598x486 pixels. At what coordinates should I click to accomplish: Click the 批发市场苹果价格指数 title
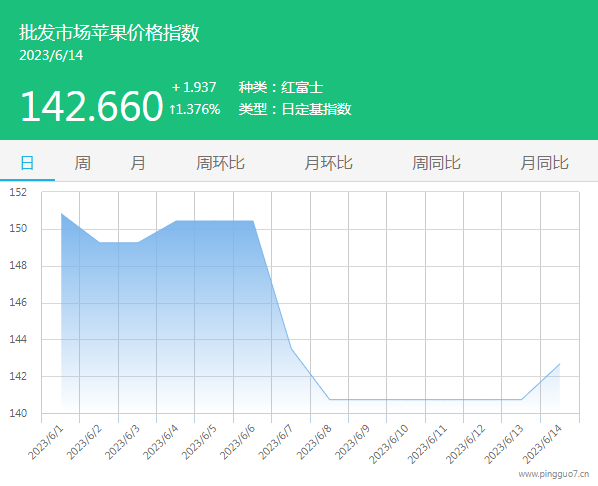tap(109, 33)
